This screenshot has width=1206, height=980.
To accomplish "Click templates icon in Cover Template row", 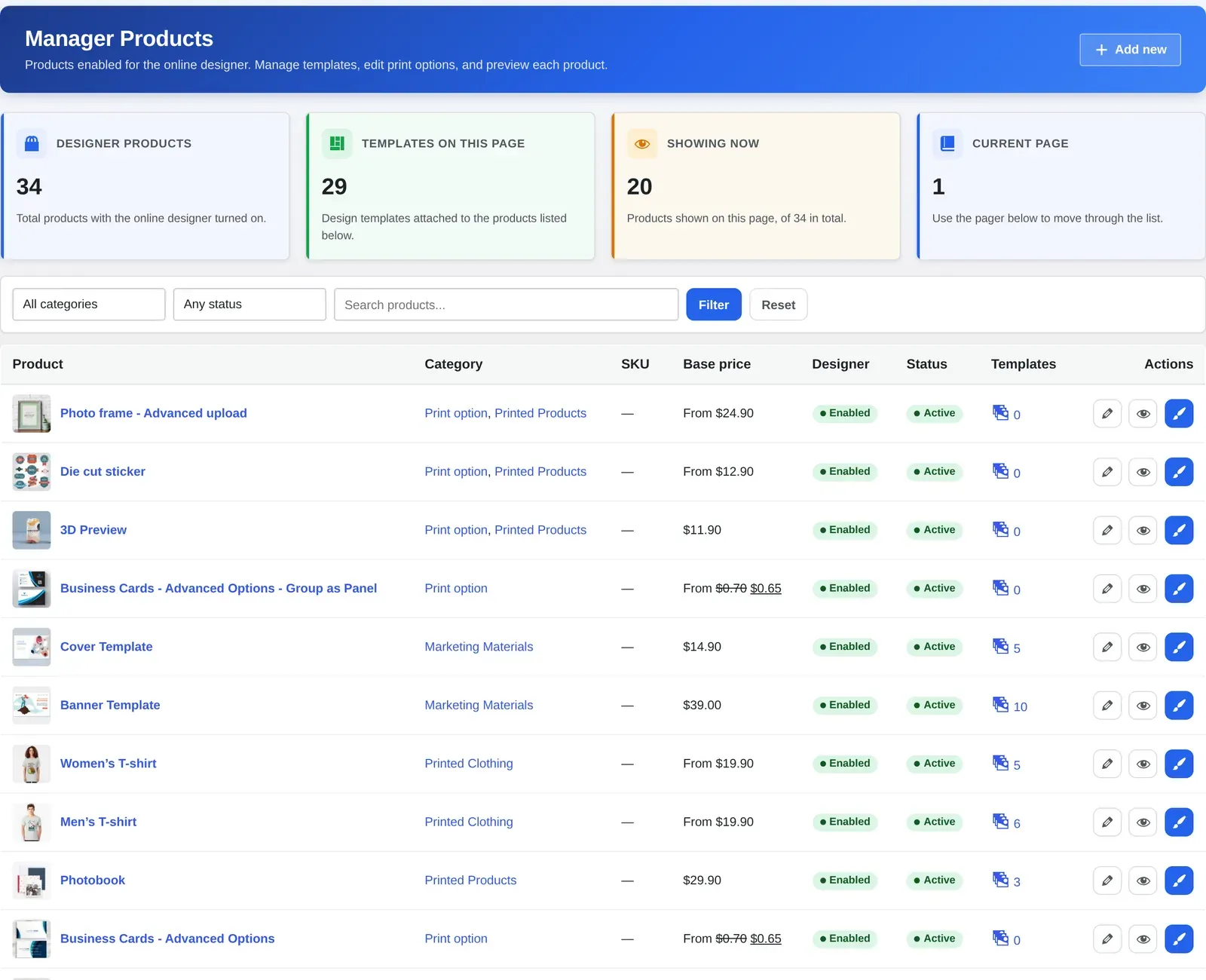I will [1000, 646].
